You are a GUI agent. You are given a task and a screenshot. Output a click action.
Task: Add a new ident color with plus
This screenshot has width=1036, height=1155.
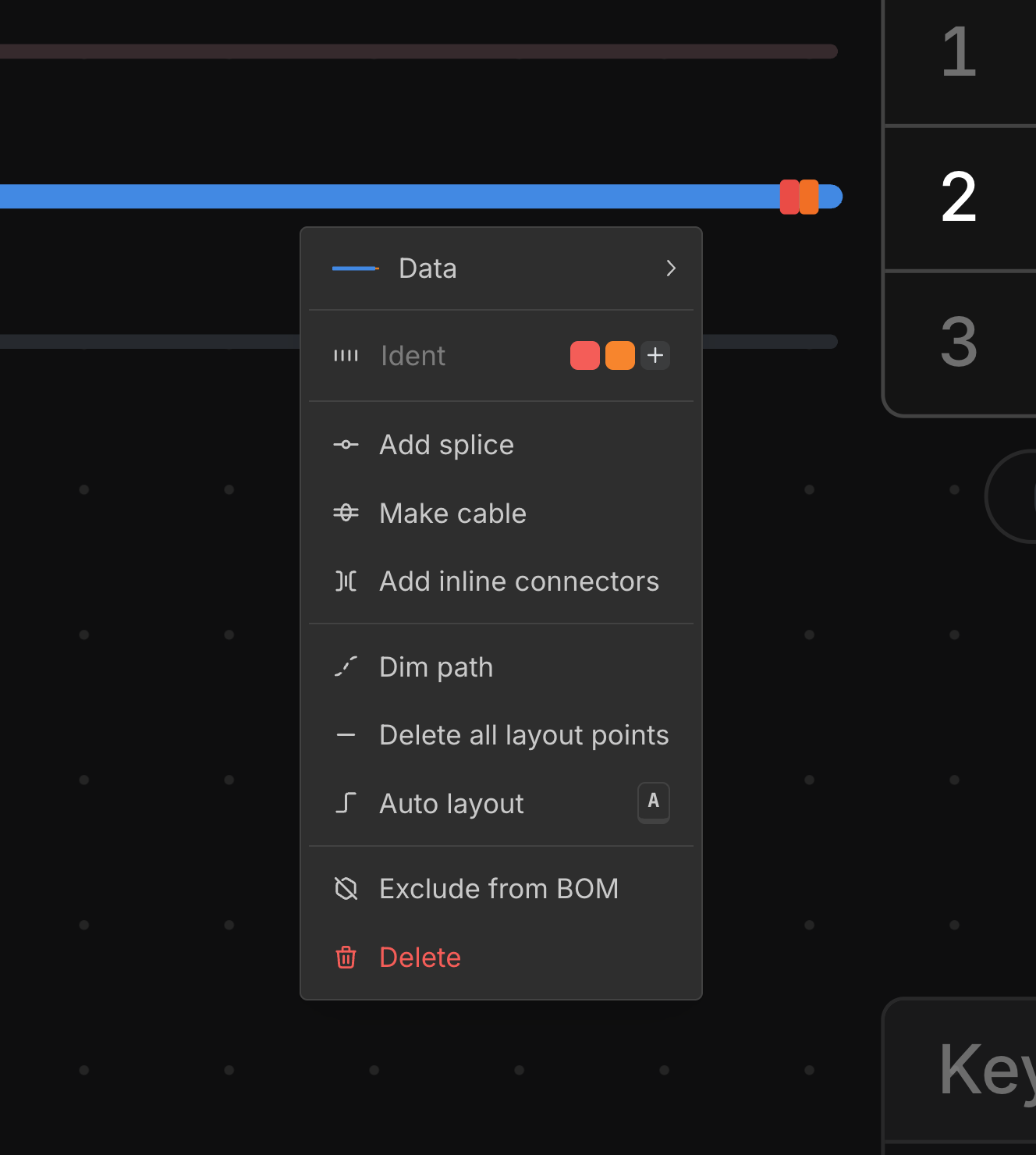tap(655, 356)
